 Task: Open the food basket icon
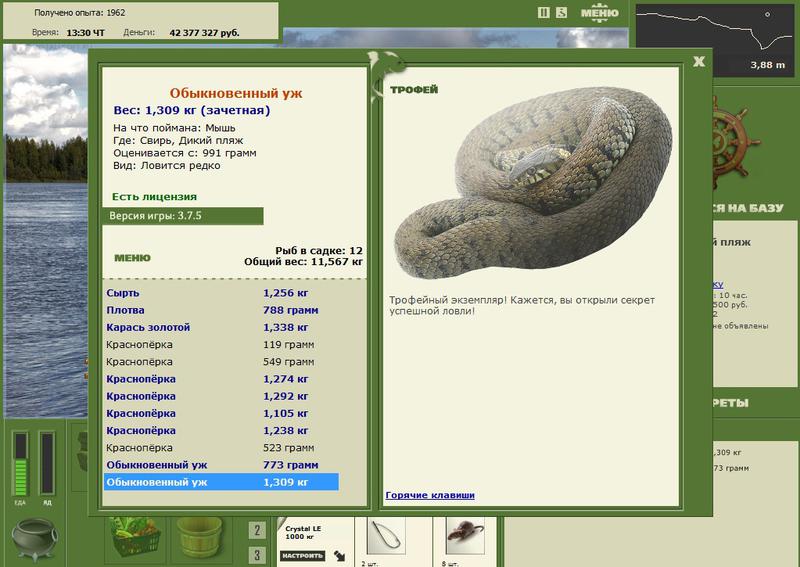click(135, 537)
